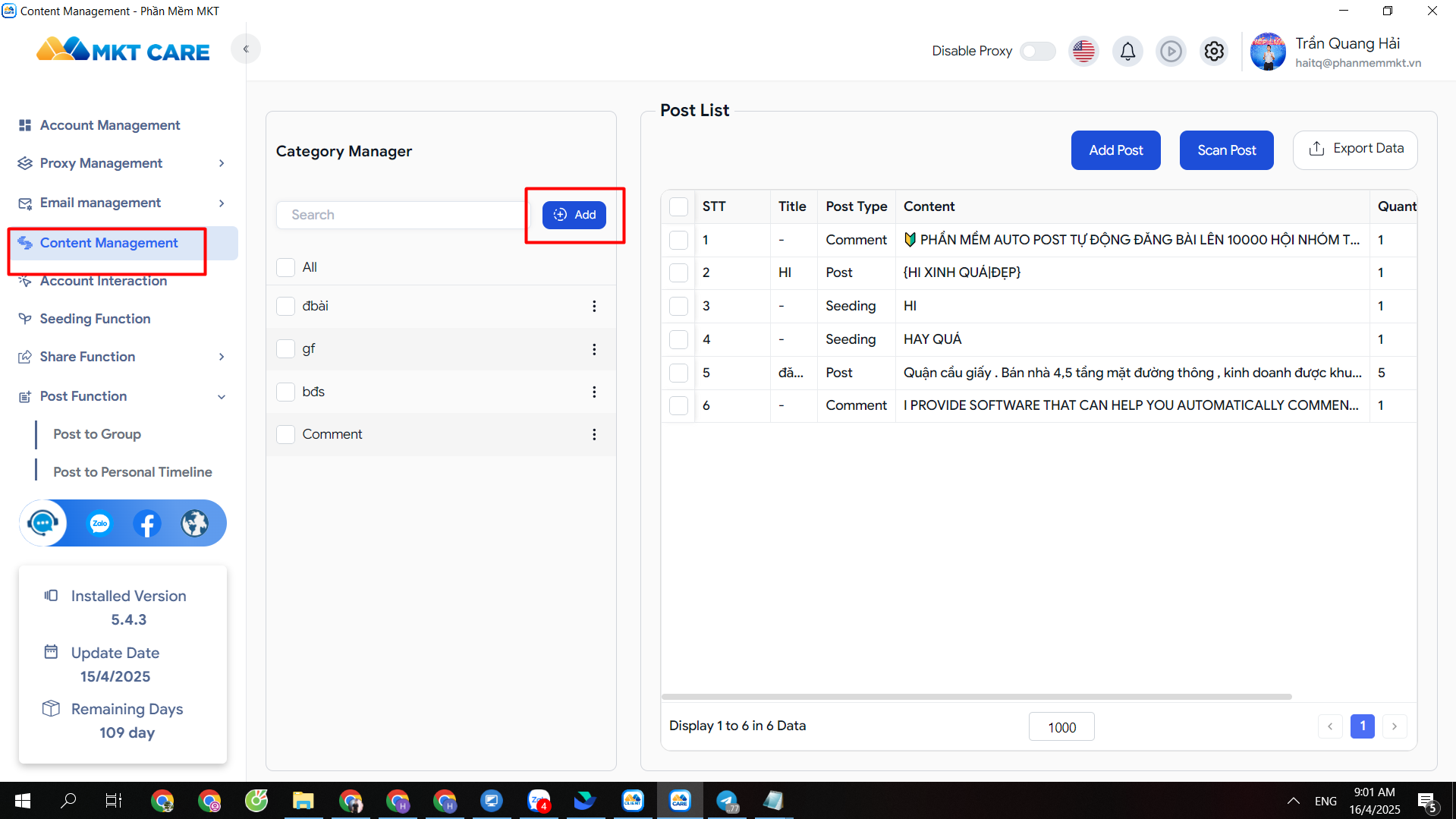Image resolution: width=1456 pixels, height=819 pixels.
Task: Open the language flag selector
Action: tap(1083, 52)
